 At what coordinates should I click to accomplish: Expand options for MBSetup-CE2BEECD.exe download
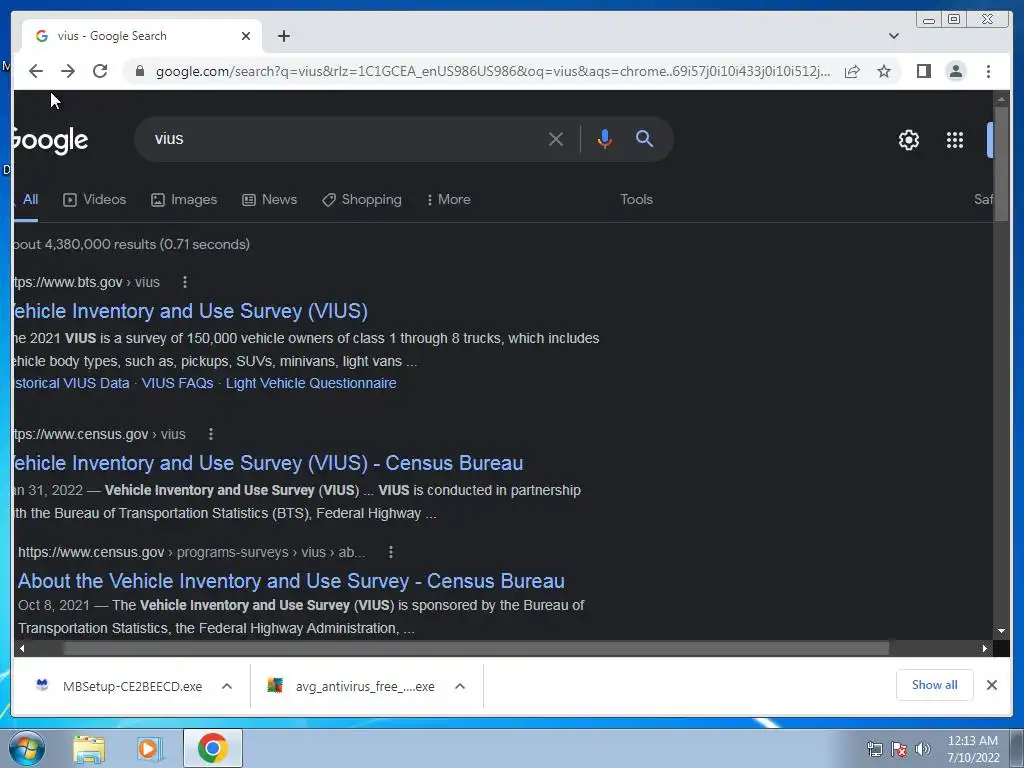227,686
